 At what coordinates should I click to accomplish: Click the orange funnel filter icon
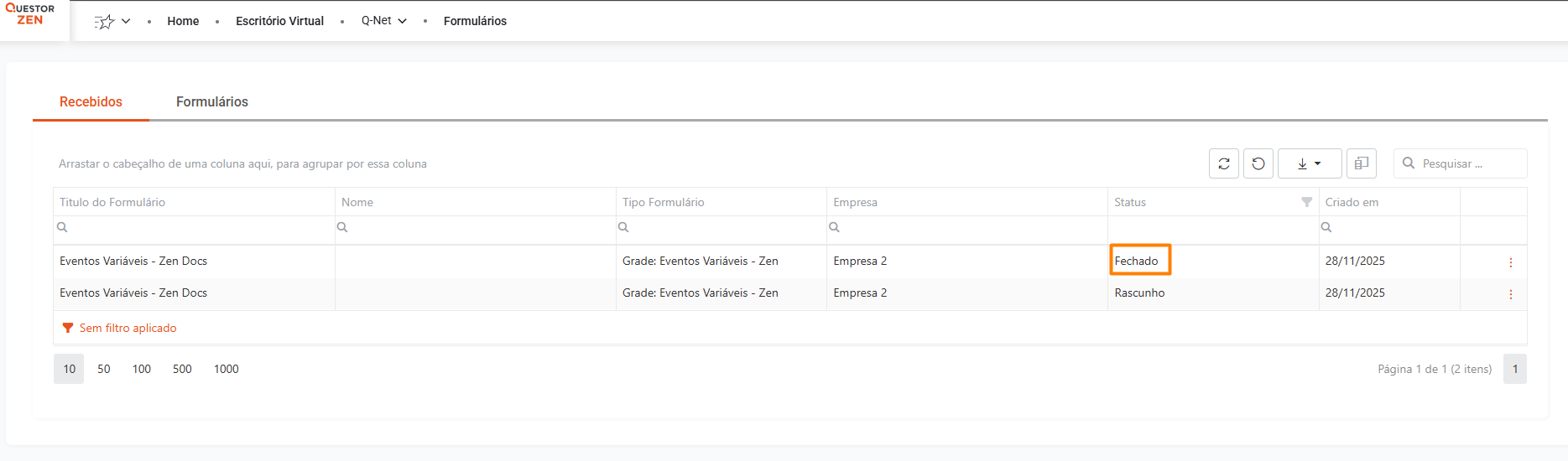[x=68, y=328]
